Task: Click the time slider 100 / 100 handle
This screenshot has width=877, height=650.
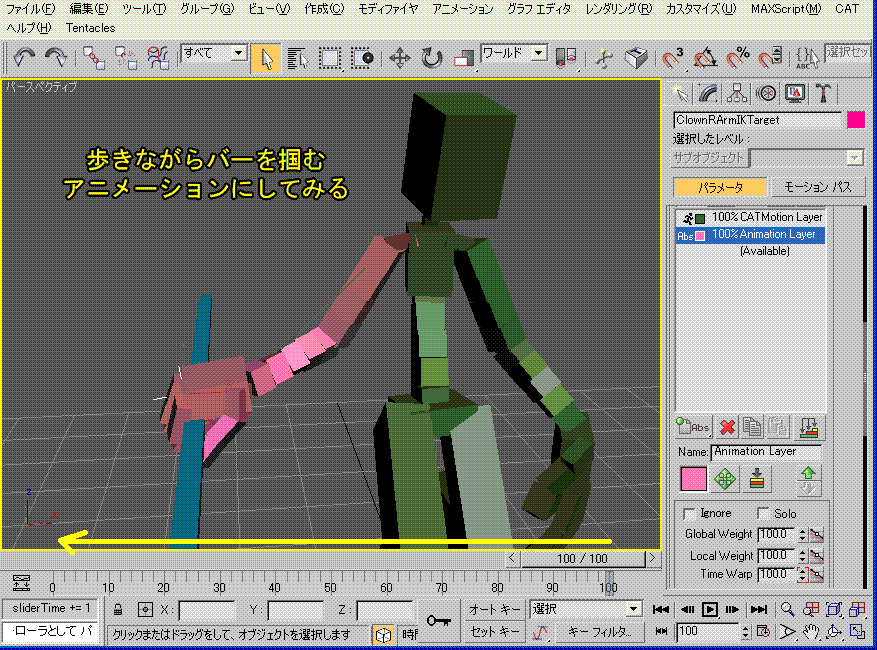Action: coord(582,558)
